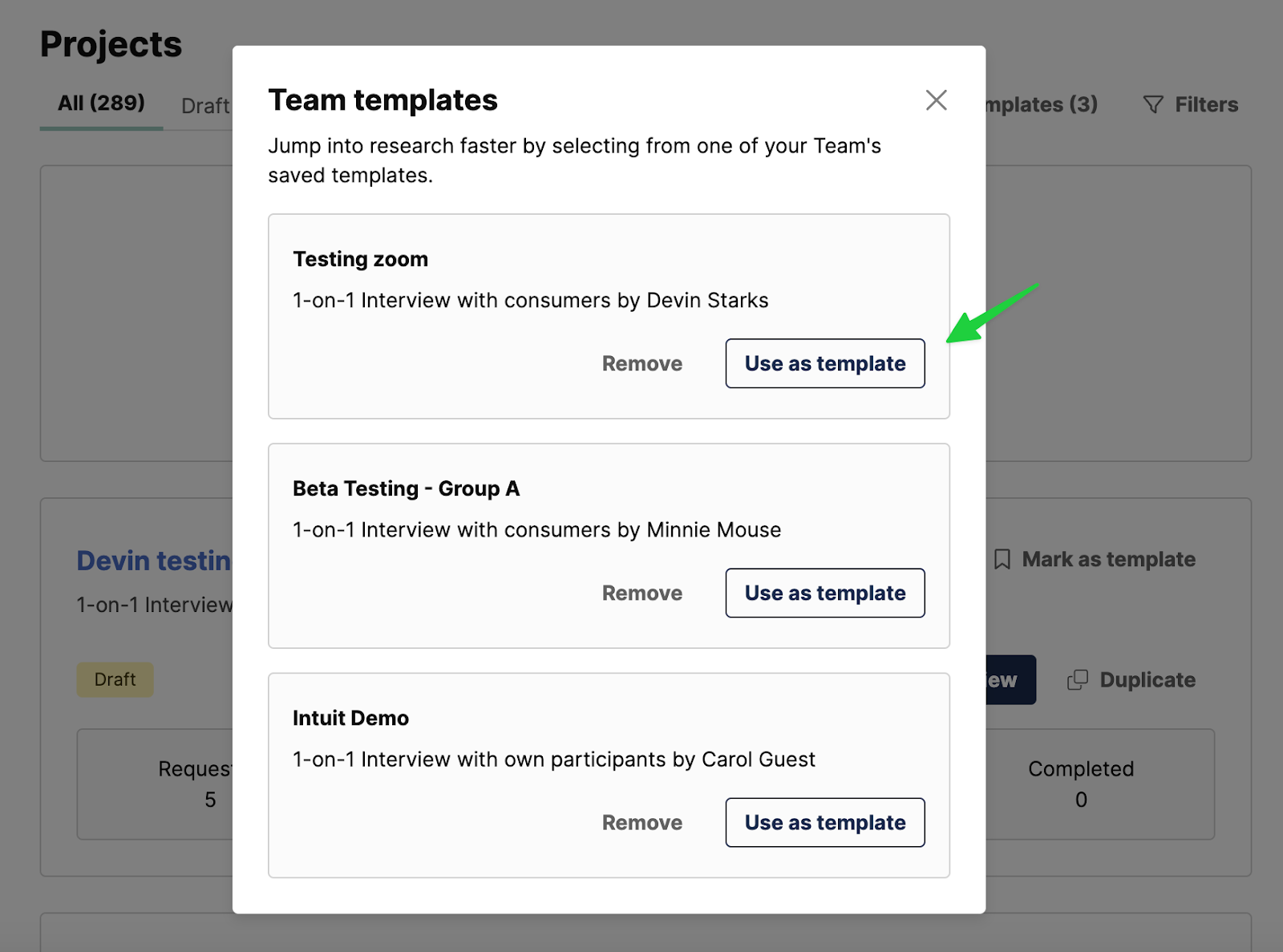Click the Duplicate copy icon
Viewport: 1283px width, 952px height.
[x=1079, y=679]
